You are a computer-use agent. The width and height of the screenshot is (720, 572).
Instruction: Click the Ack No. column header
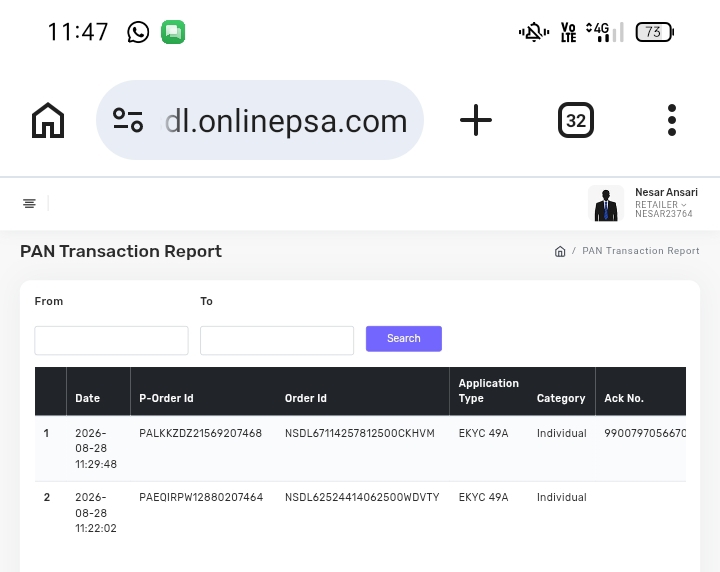[x=624, y=398]
